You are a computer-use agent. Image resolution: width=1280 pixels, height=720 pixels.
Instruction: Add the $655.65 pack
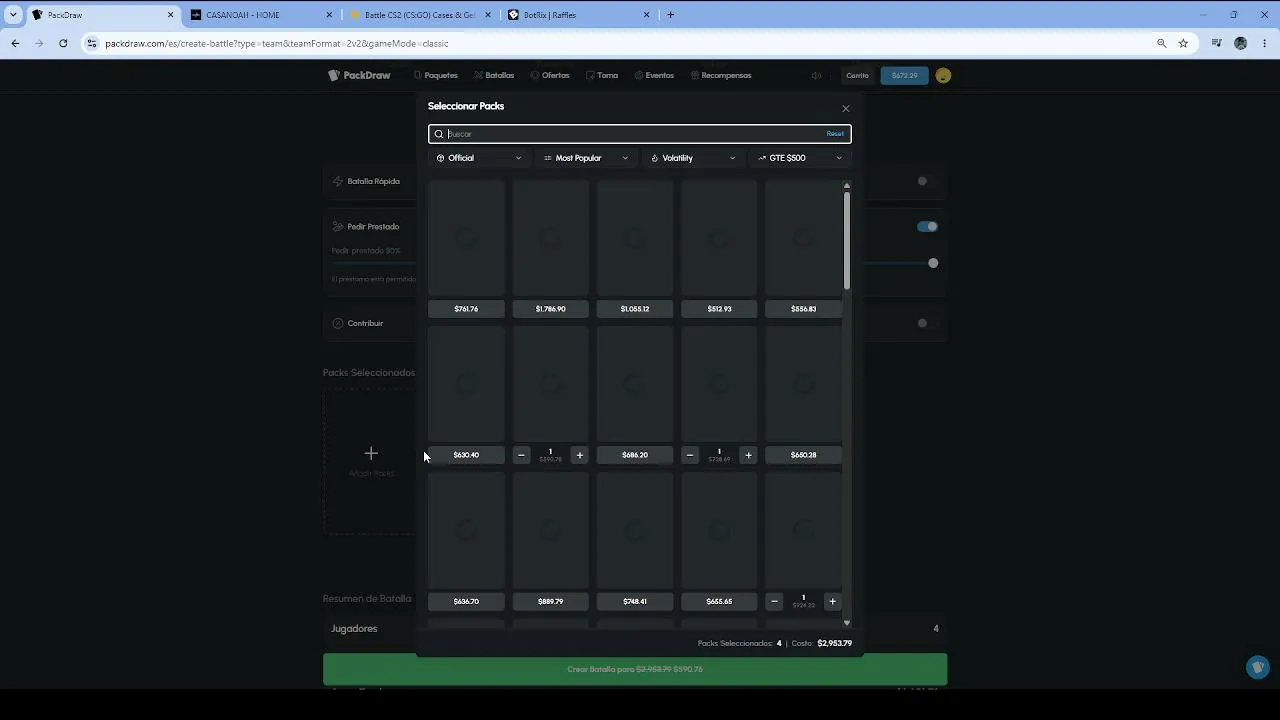[x=719, y=602]
